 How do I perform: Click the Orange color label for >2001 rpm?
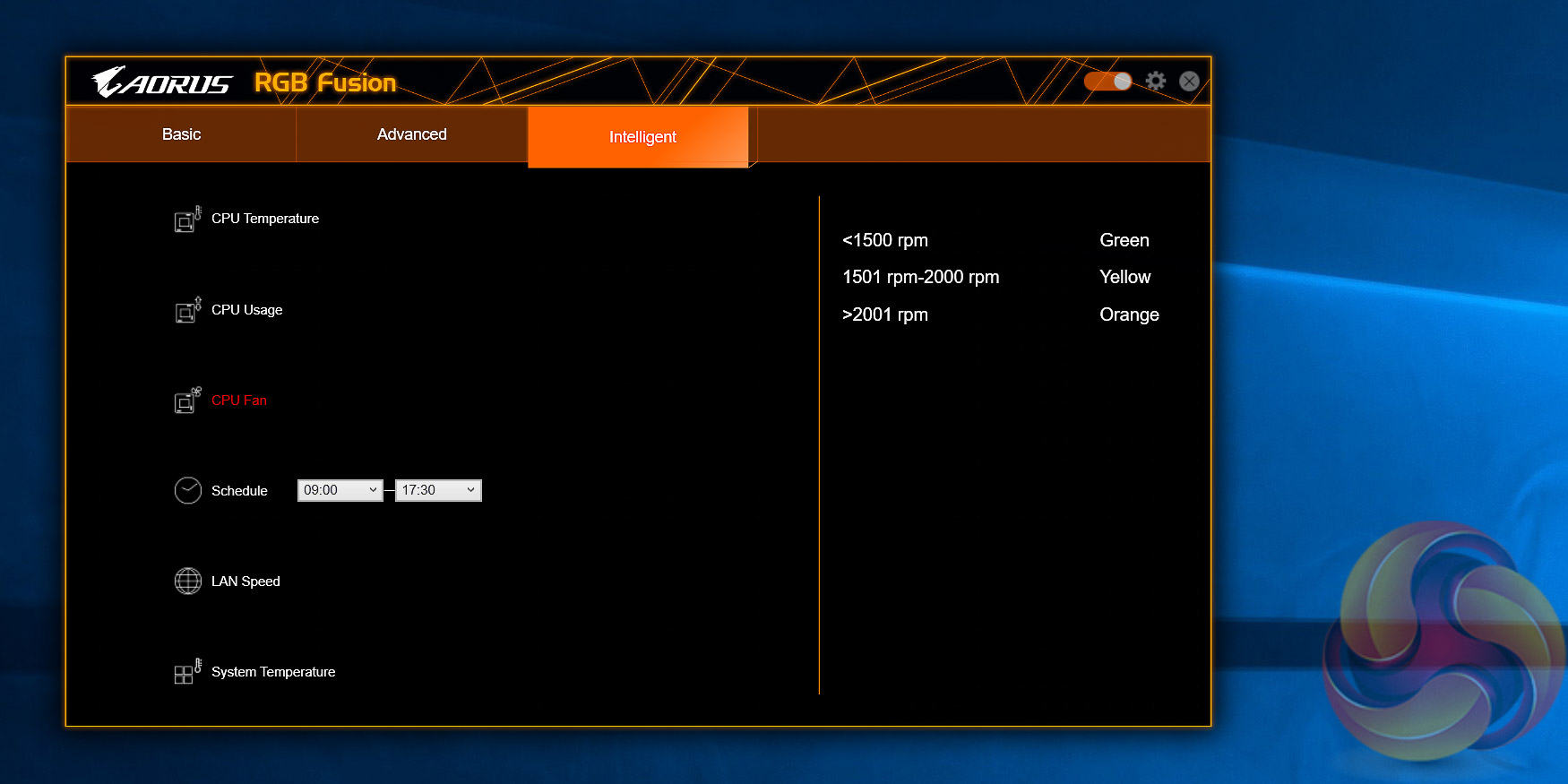[1129, 314]
